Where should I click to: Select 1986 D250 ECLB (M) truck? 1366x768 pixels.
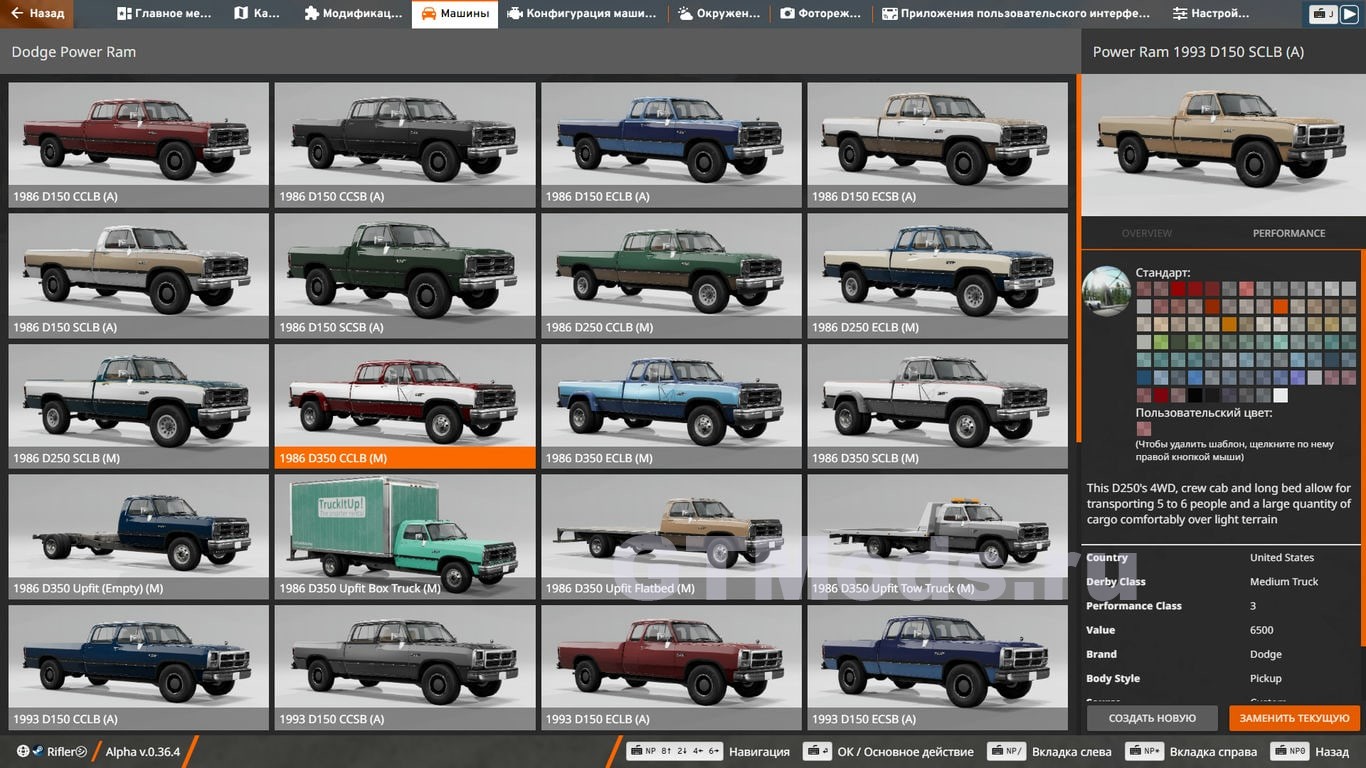click(938, 275)
